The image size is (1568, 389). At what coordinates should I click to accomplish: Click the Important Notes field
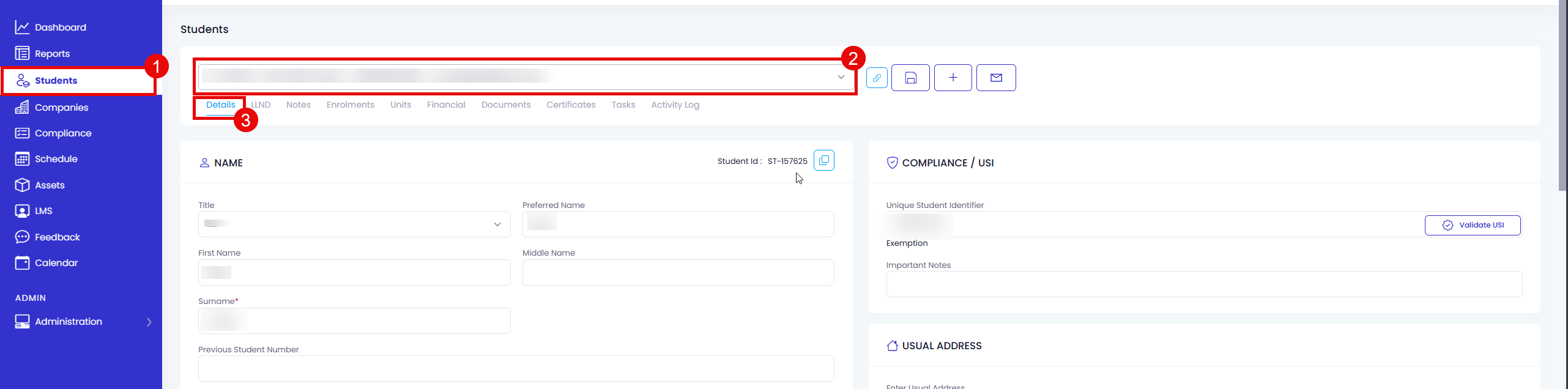pos(1204,284)
